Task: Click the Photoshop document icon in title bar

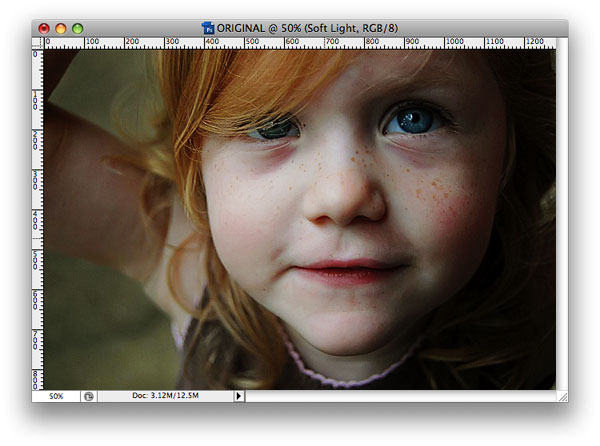Action: [208, 28]
